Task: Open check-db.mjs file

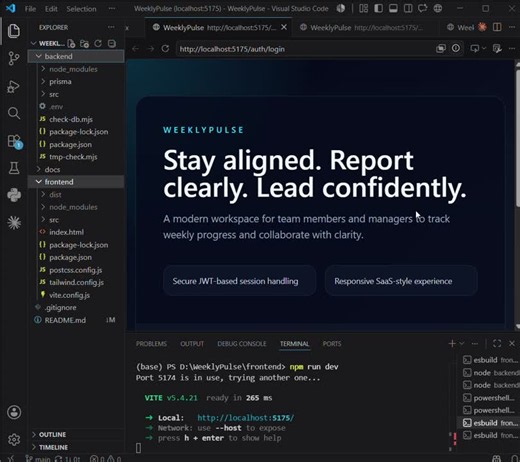Action: (x=76, y=119)
